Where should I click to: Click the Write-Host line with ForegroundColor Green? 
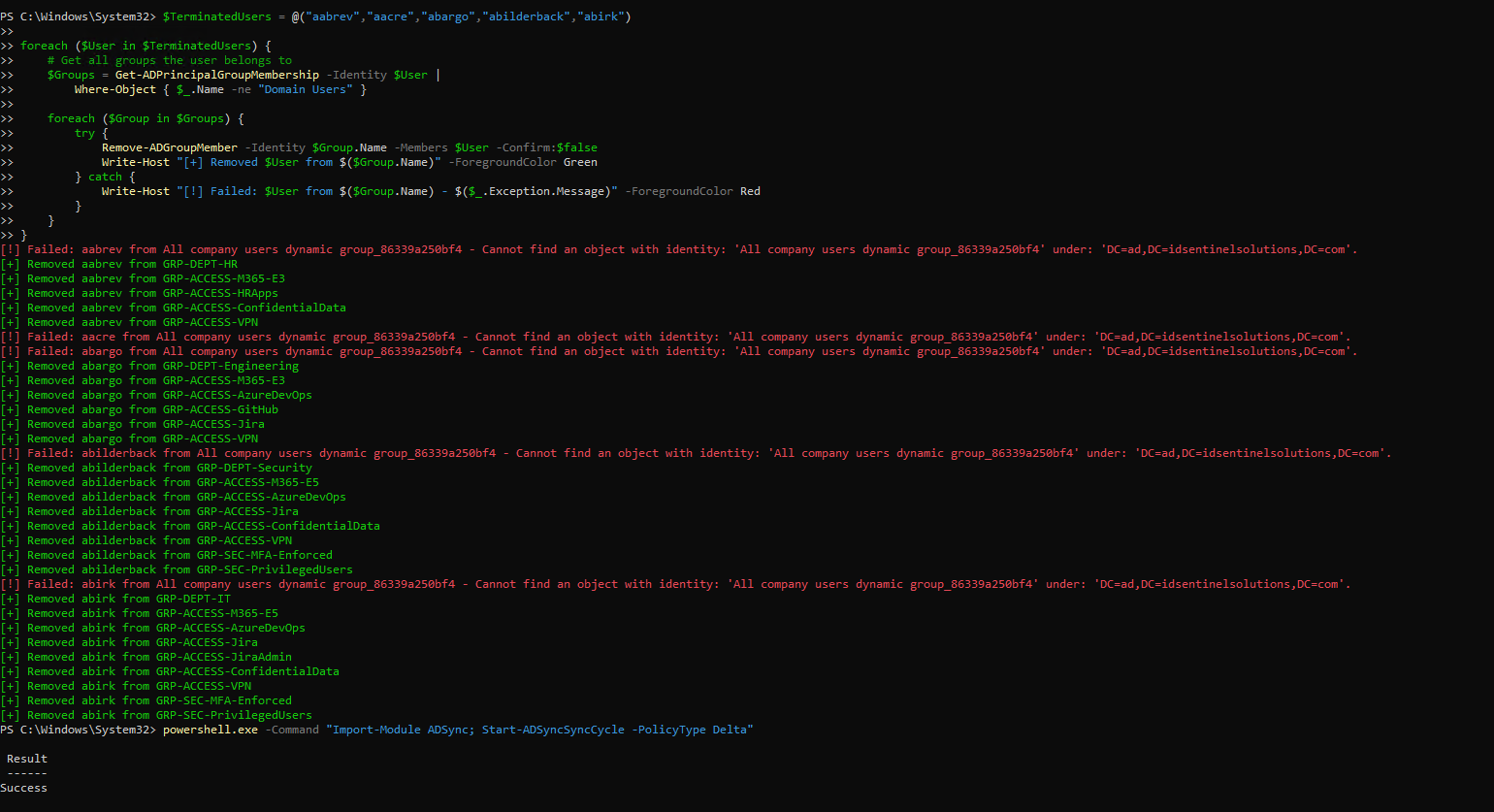click(x=349, y=162)
